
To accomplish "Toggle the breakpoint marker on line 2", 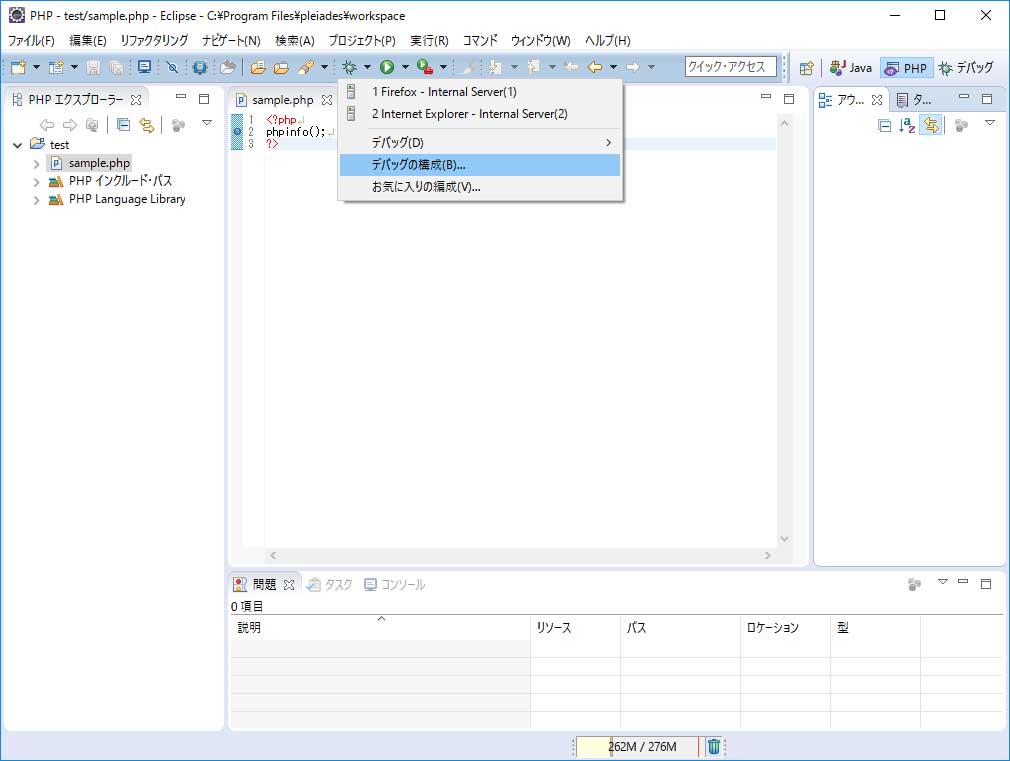I will 237,132.
